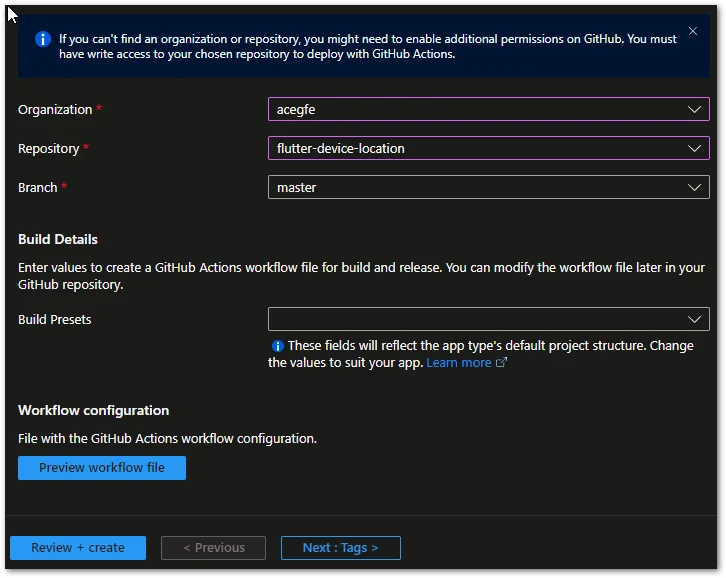Click text 'File with the GitHub Actions workflow configuration.'
The width and height of the screenshot is (726, 578).
[167, 439]
